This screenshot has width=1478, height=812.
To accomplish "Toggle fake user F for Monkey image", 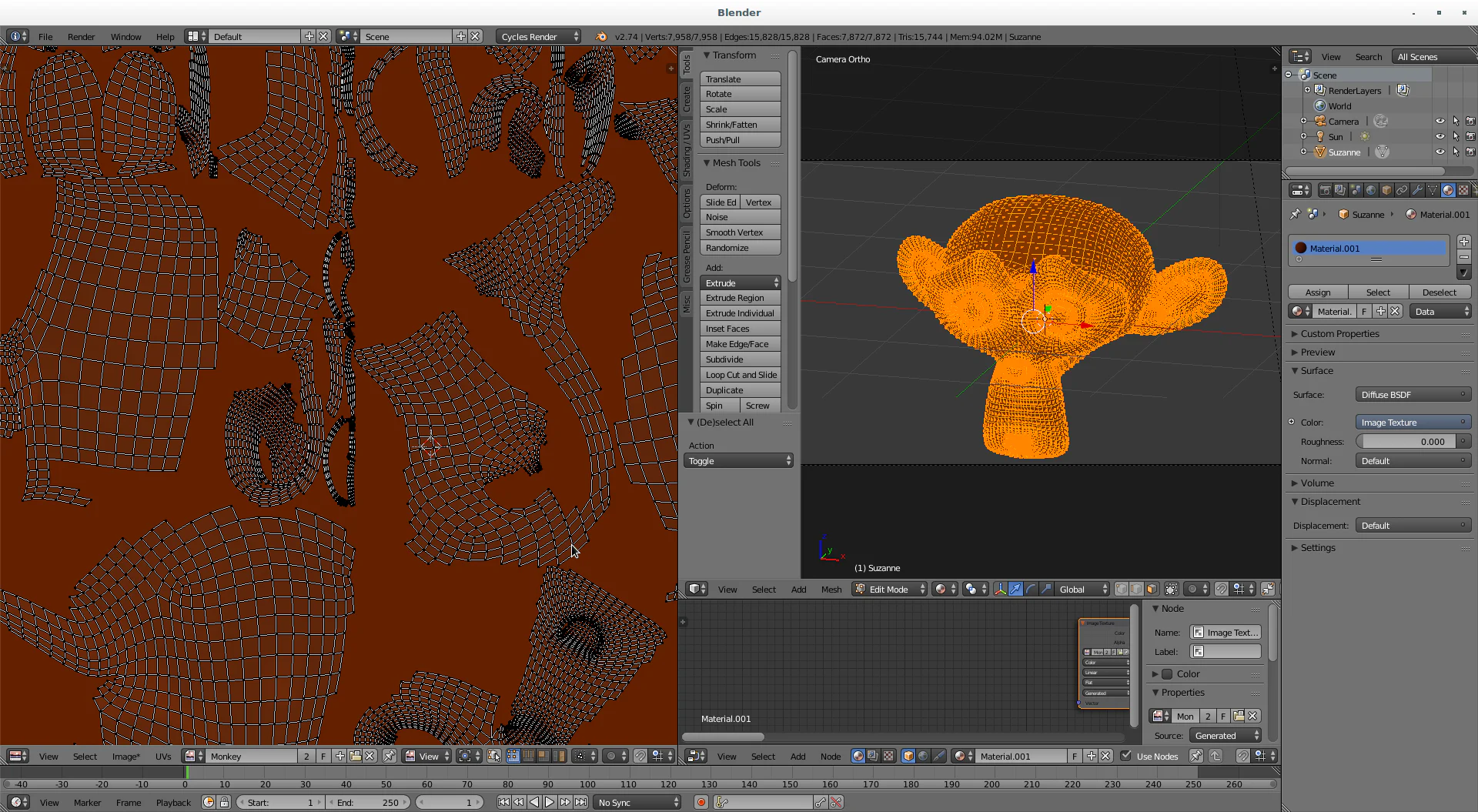I will pyautogui.click(x=323, y=756).
